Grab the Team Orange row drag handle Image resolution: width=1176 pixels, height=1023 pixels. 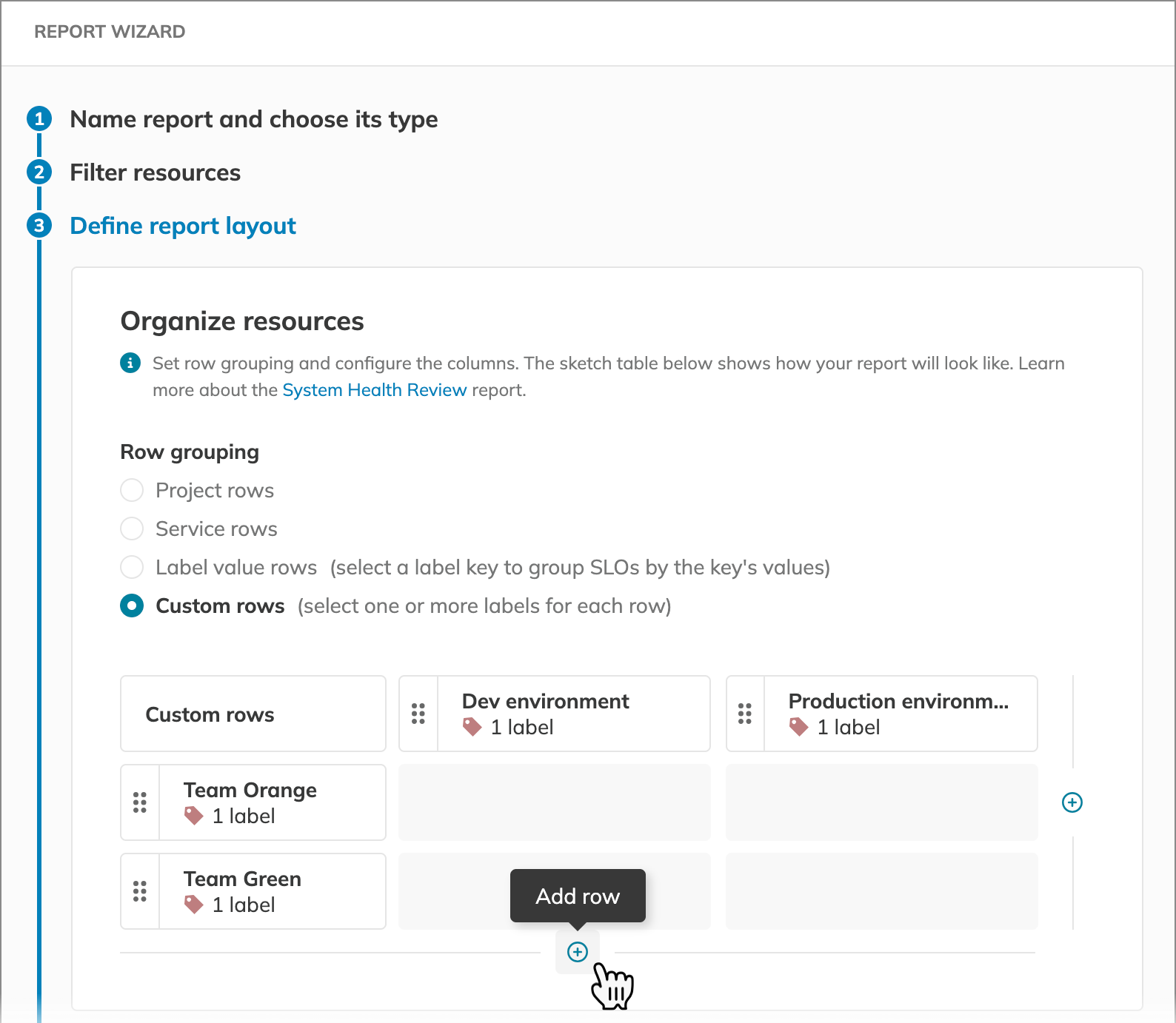click(140, 802)
